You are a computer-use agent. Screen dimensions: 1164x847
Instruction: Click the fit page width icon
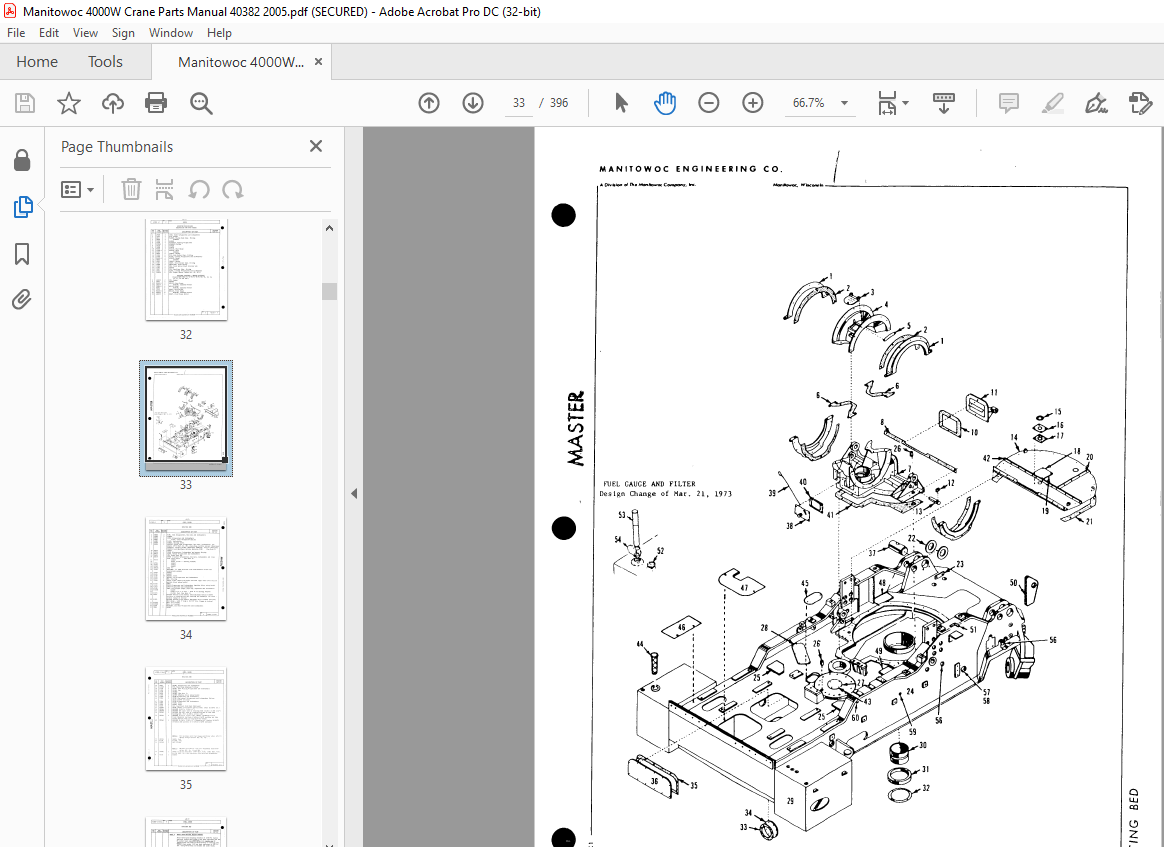(887, 103)
